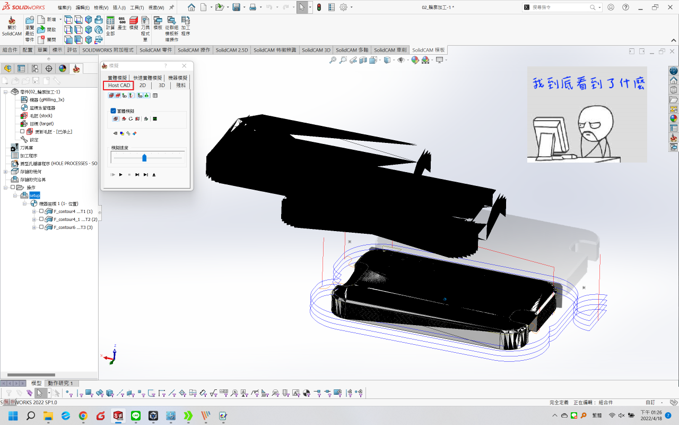Open the SolidCAM Manager tab icon in panel
Image resolution: width=679 pixels, height=425 pixels.
click(76, 69)
